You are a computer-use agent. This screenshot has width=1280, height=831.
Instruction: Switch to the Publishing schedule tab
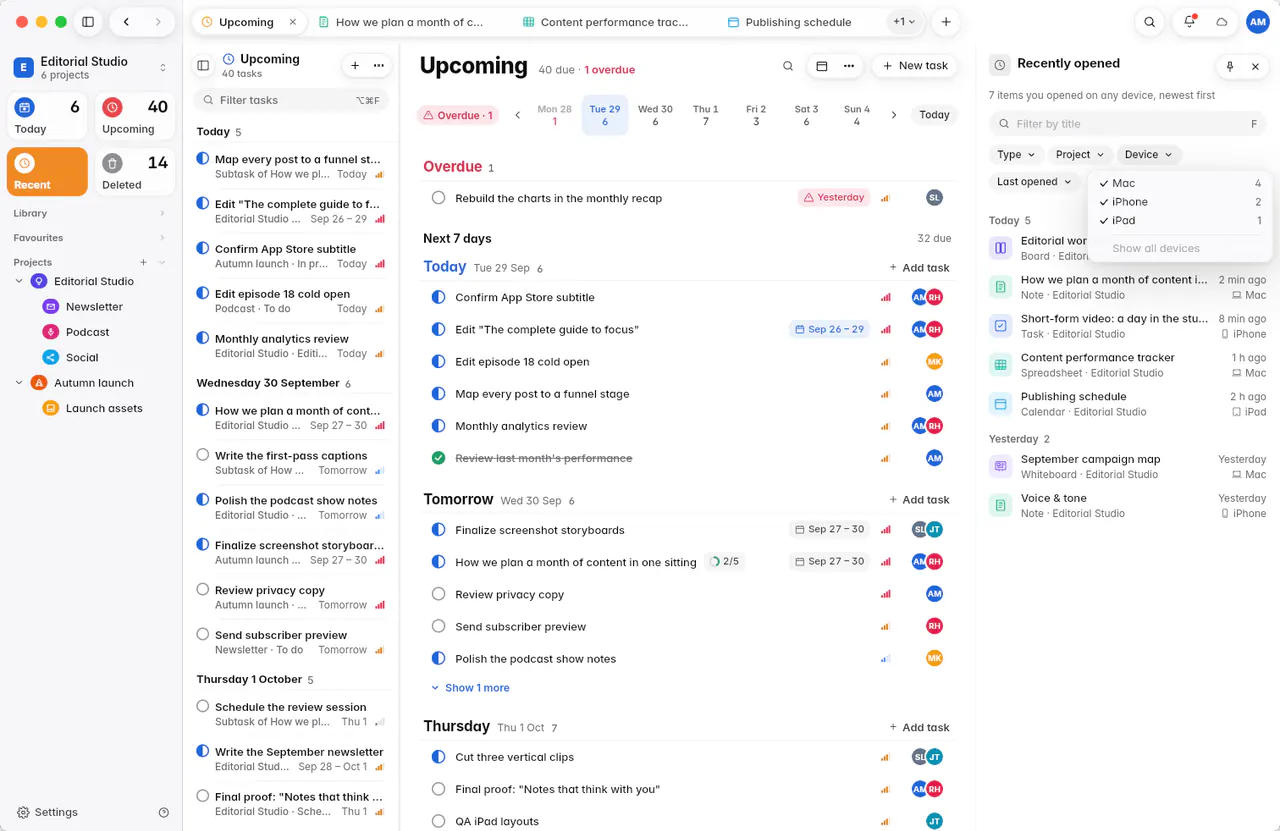pos(790,22)
